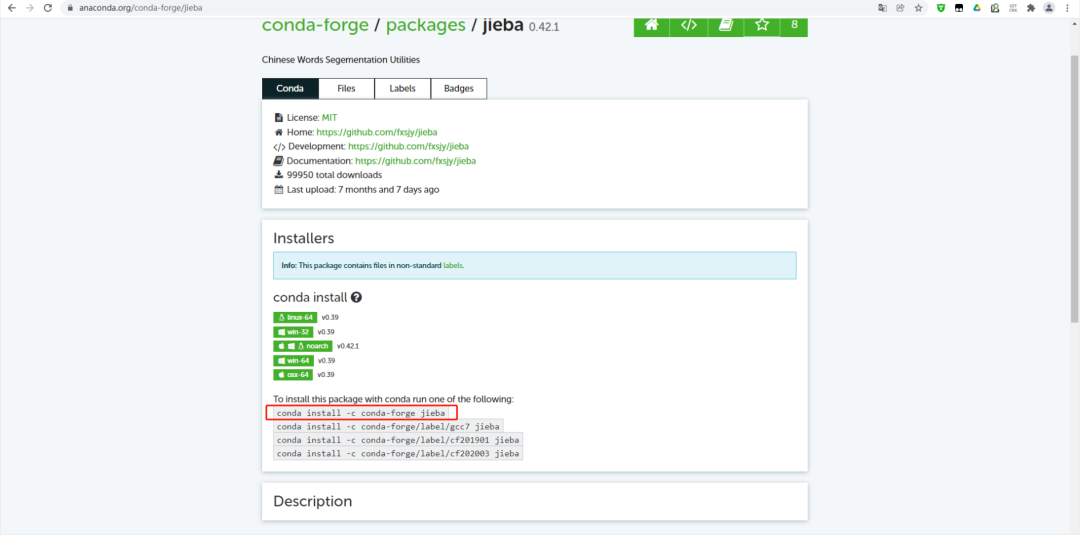The image size is (1080, 535).
Task: Click the MIT license link
Action: click(329, 118)
